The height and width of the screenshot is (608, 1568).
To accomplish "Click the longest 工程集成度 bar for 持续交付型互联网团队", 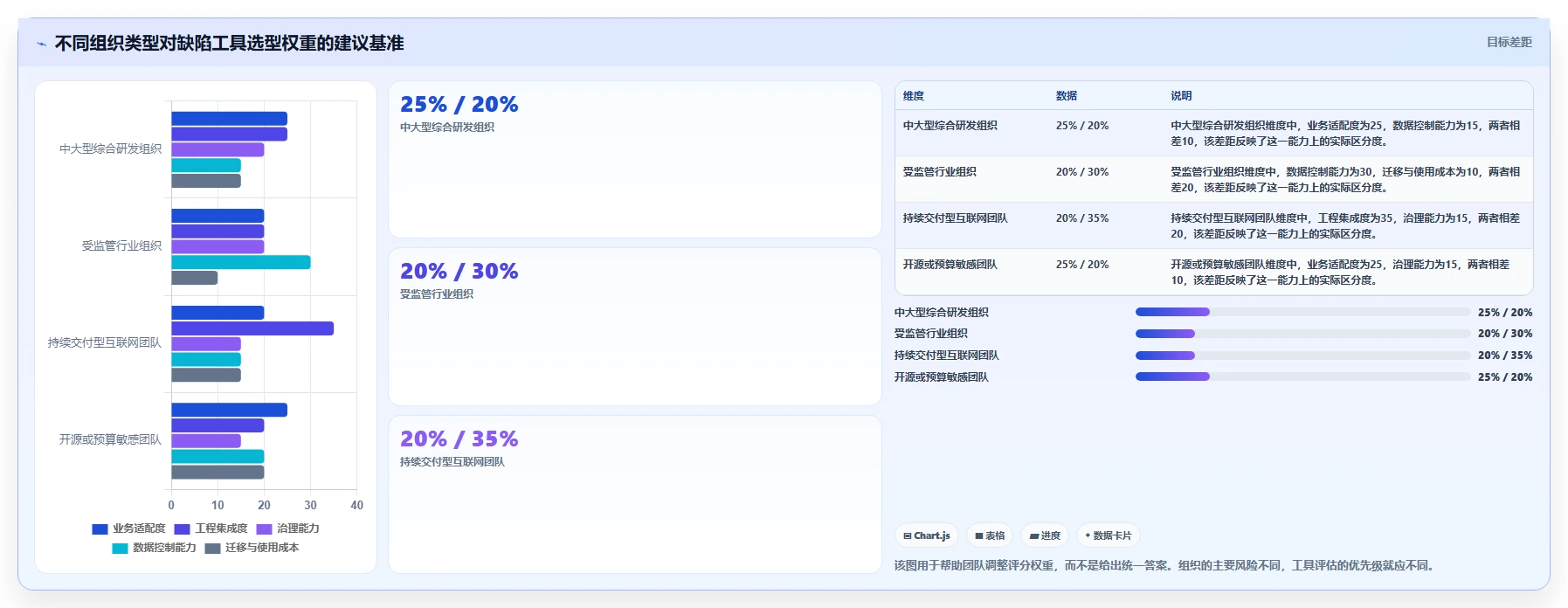I will [252, 328].
